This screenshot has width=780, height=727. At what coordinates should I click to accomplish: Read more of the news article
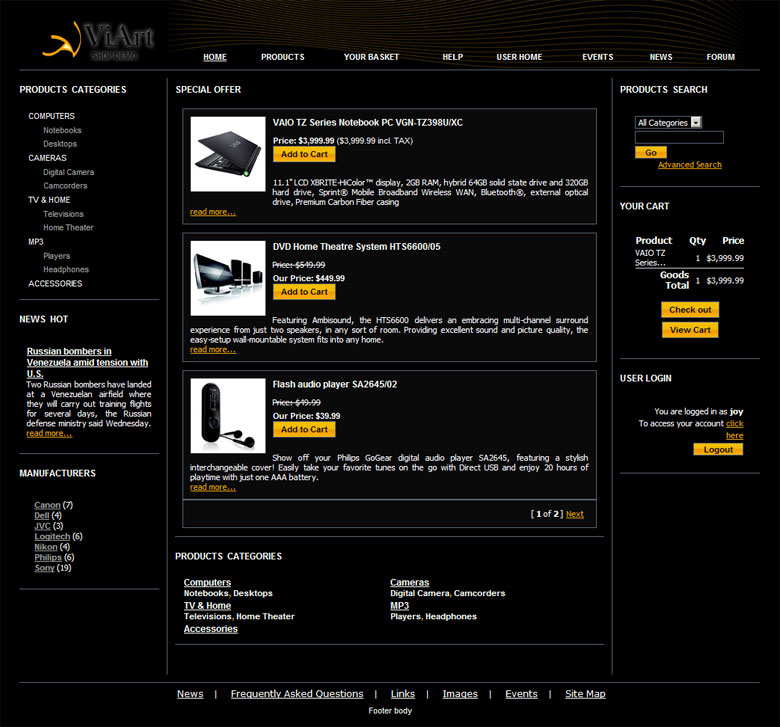coord(49,433)
